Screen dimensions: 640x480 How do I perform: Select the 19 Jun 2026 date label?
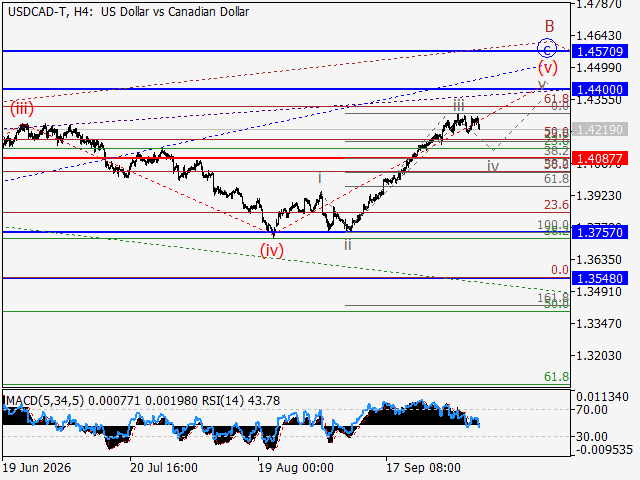tap(37, 468)
